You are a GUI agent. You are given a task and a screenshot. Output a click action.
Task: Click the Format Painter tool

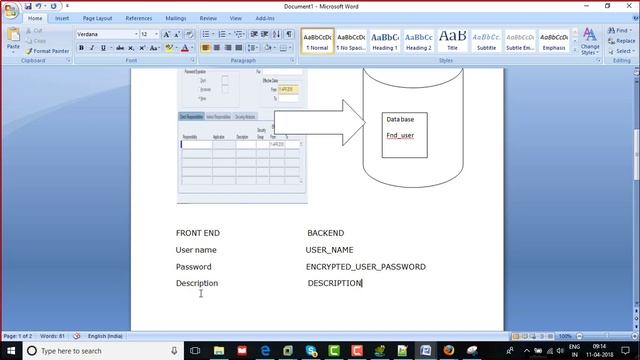pos(47,51)
